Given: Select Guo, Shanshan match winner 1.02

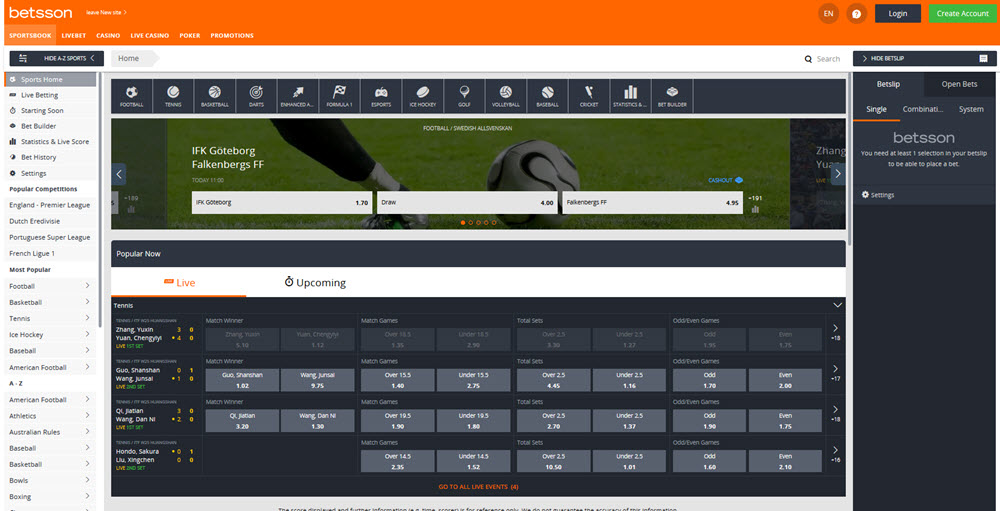Looking at the screenshot, I should [x=242, y=380].
